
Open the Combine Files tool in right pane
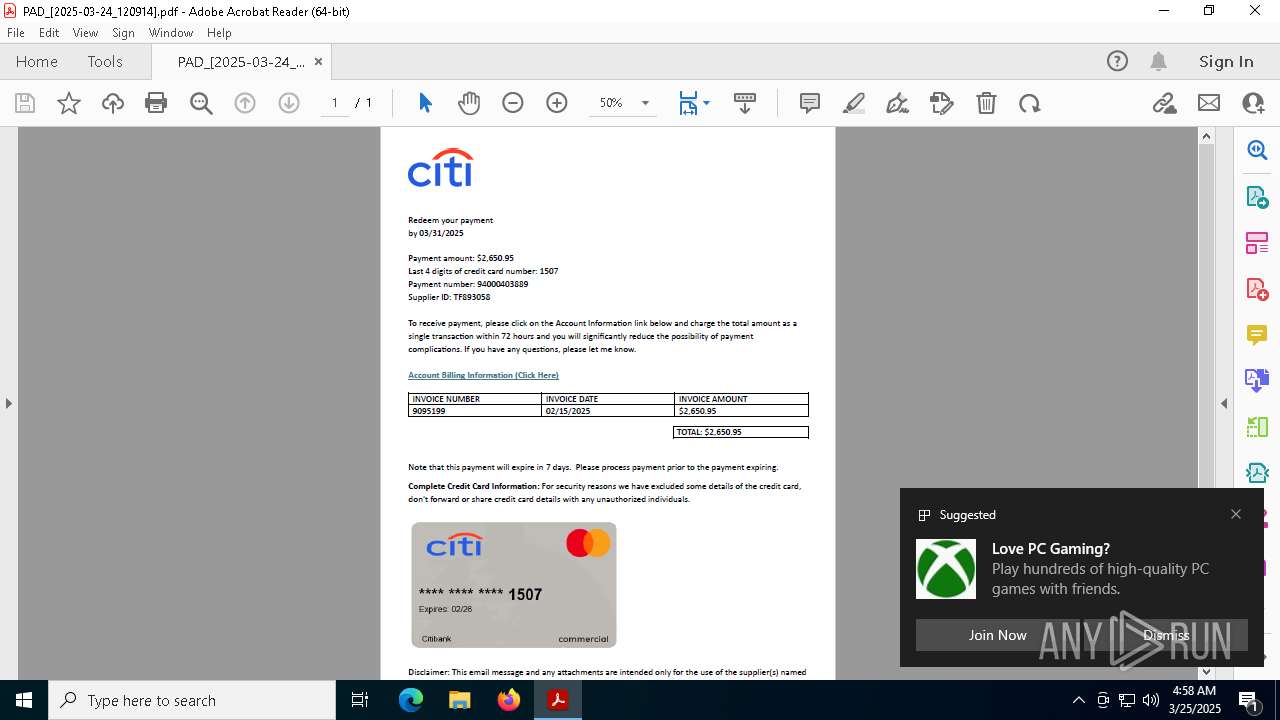point(1257,380)
